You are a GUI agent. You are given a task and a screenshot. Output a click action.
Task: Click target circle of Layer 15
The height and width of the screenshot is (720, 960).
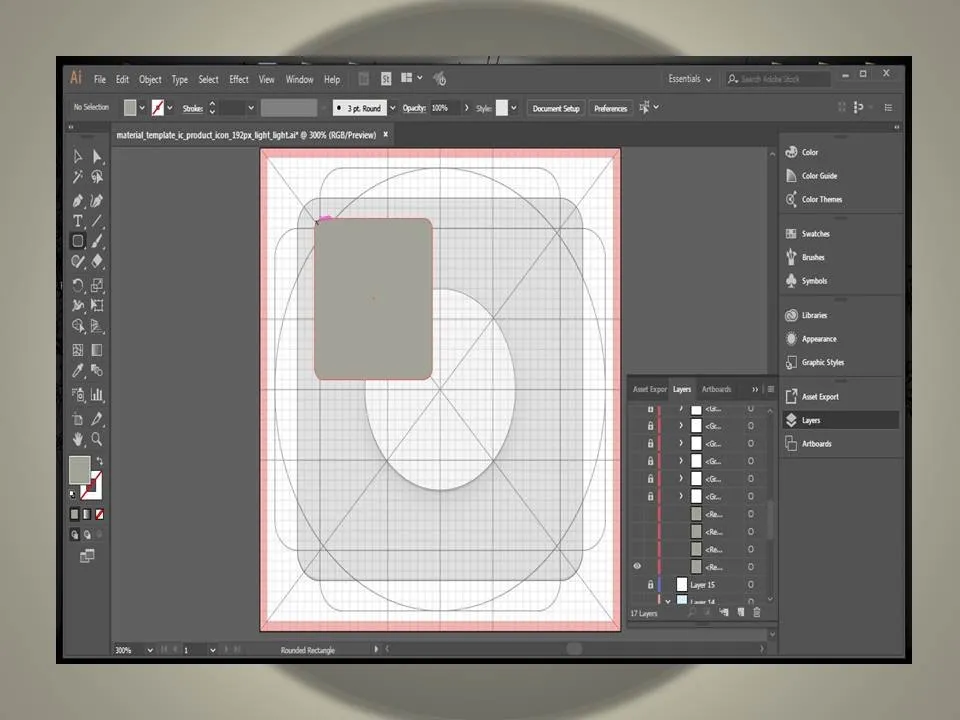751,585
